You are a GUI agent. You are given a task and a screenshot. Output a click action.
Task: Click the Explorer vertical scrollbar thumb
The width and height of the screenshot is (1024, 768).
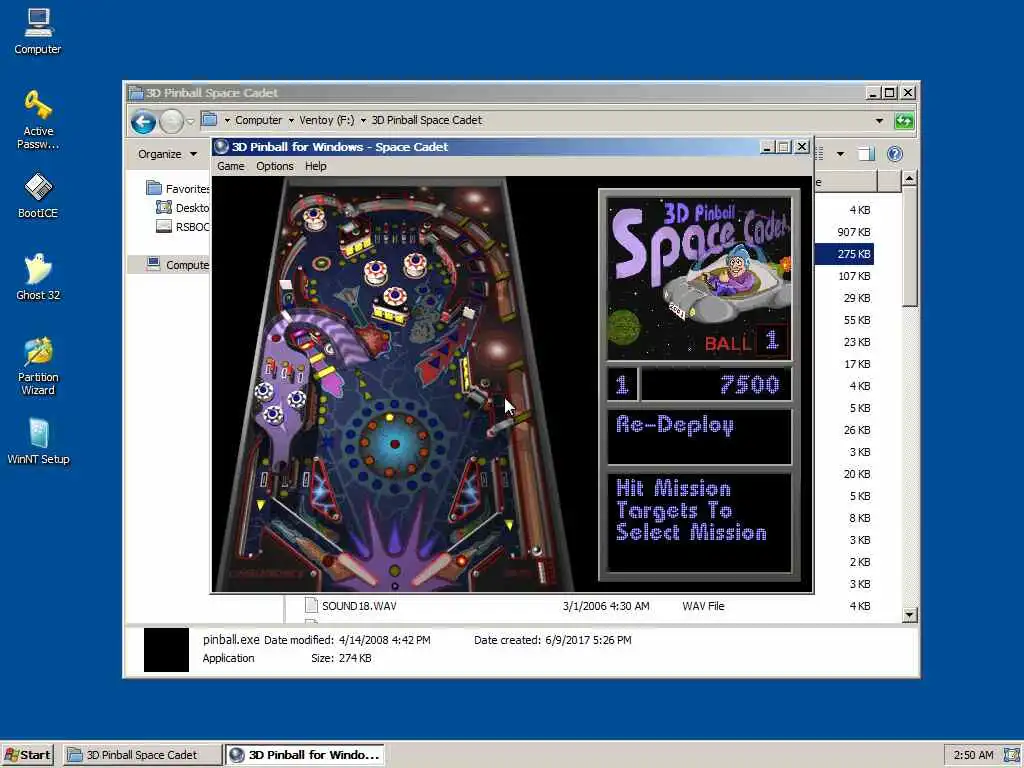coord(909,246)
